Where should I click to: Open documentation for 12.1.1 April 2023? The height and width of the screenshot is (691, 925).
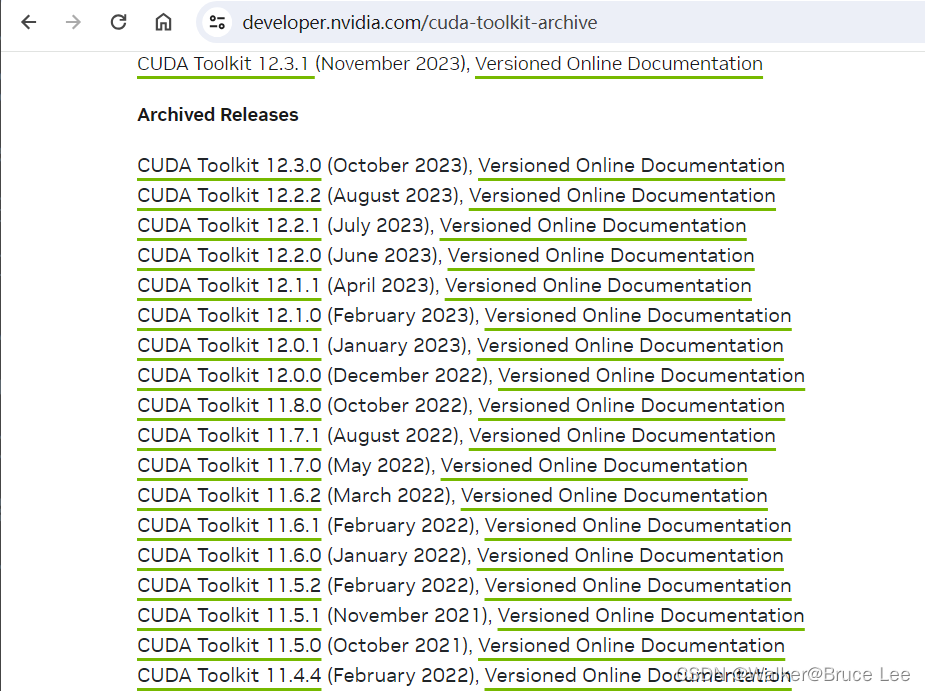(x=598, y=286)
